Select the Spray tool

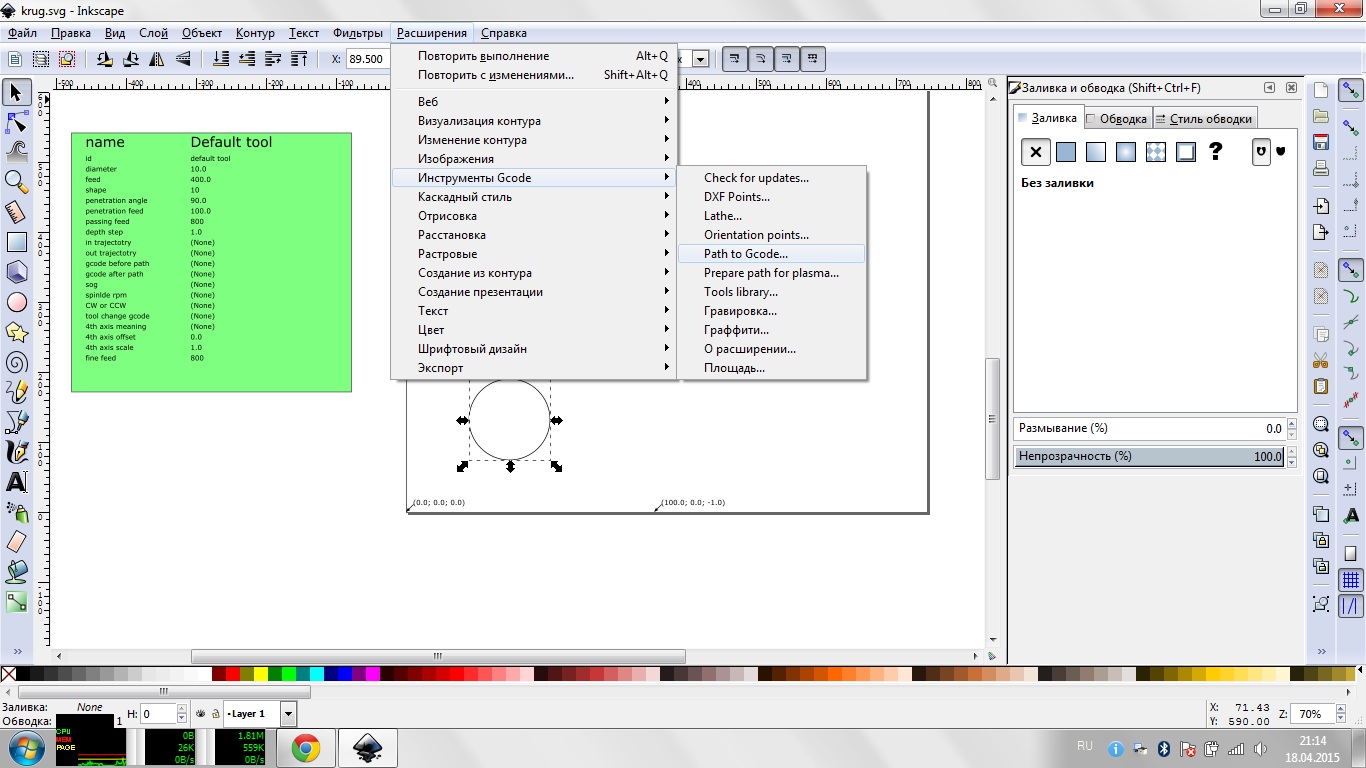coord(16,511)
